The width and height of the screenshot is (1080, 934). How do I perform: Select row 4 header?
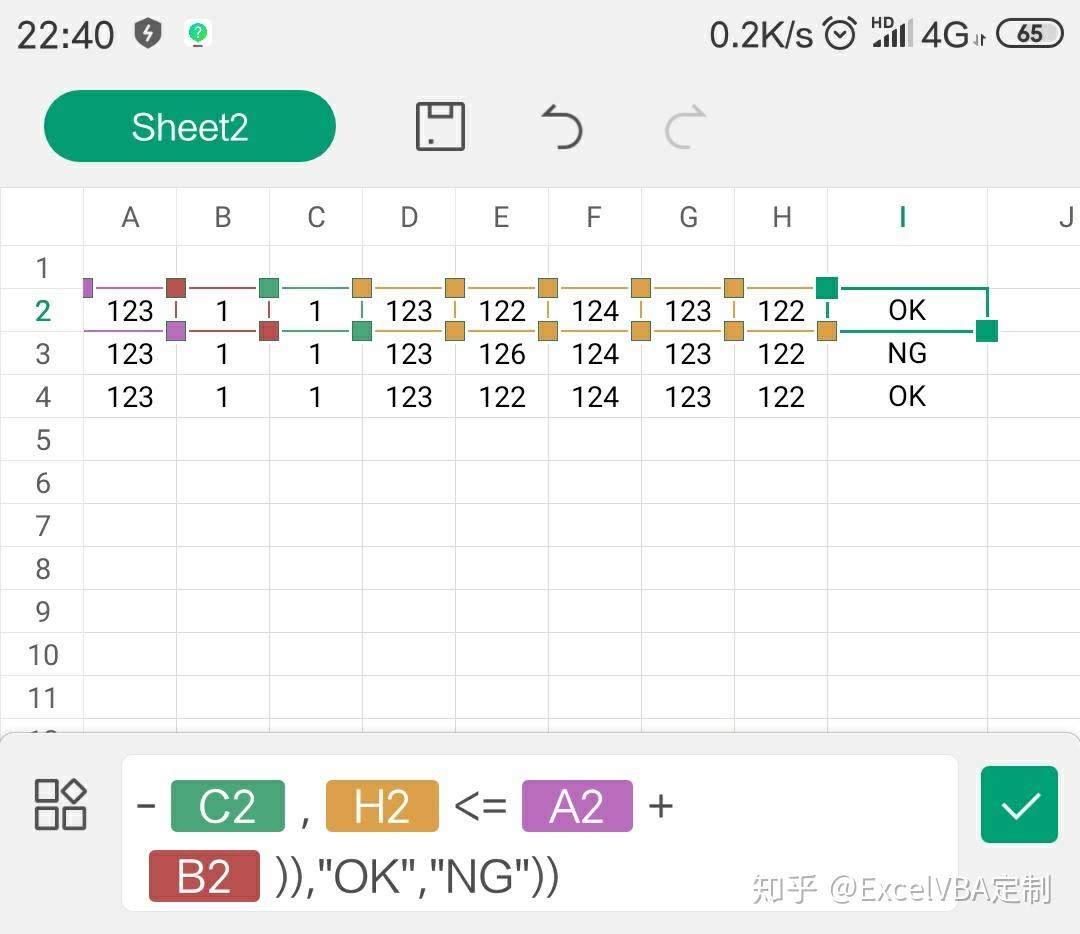click(42, 397)
